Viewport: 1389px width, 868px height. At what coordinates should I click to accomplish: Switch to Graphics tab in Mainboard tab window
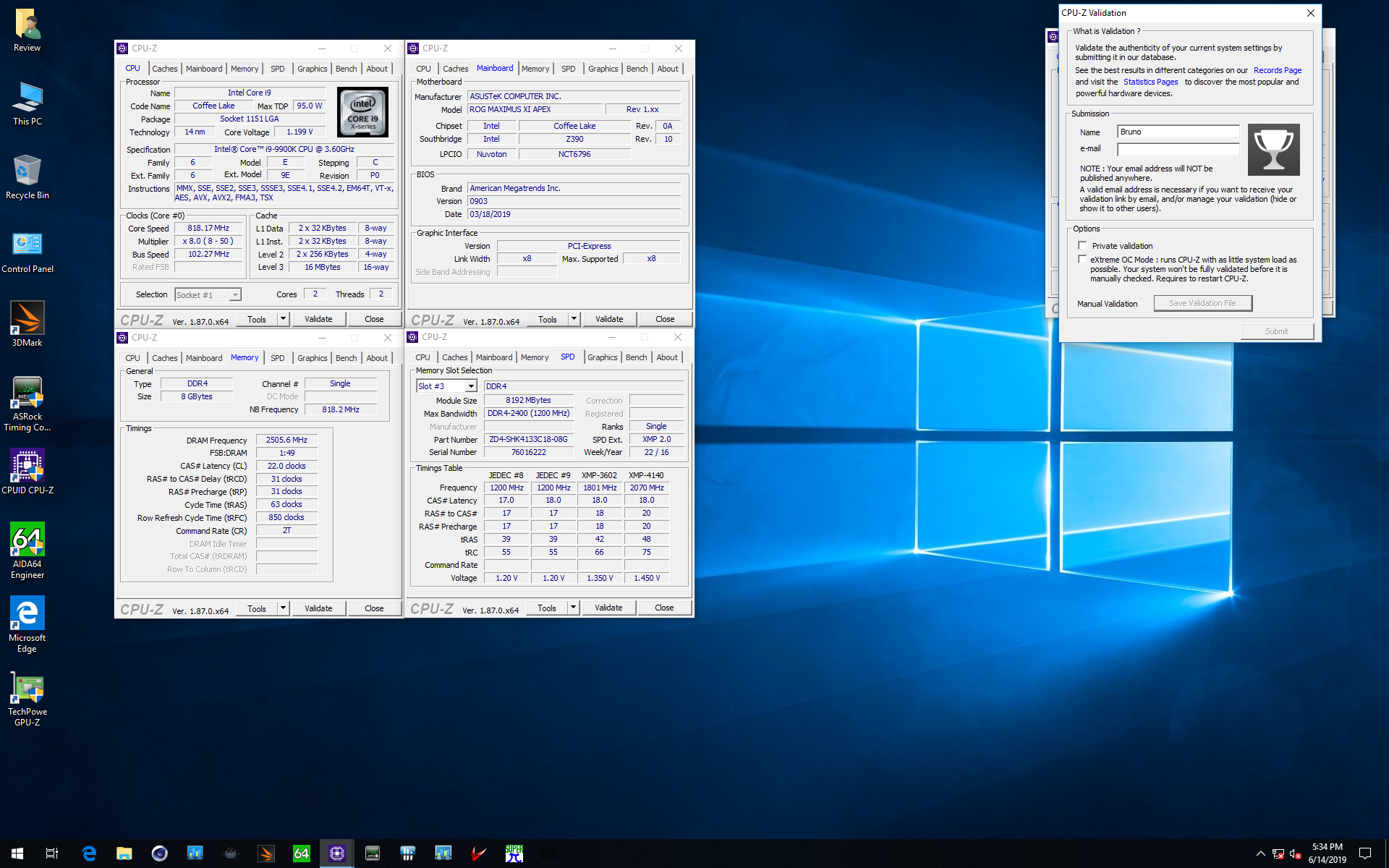tap(603, 69)
